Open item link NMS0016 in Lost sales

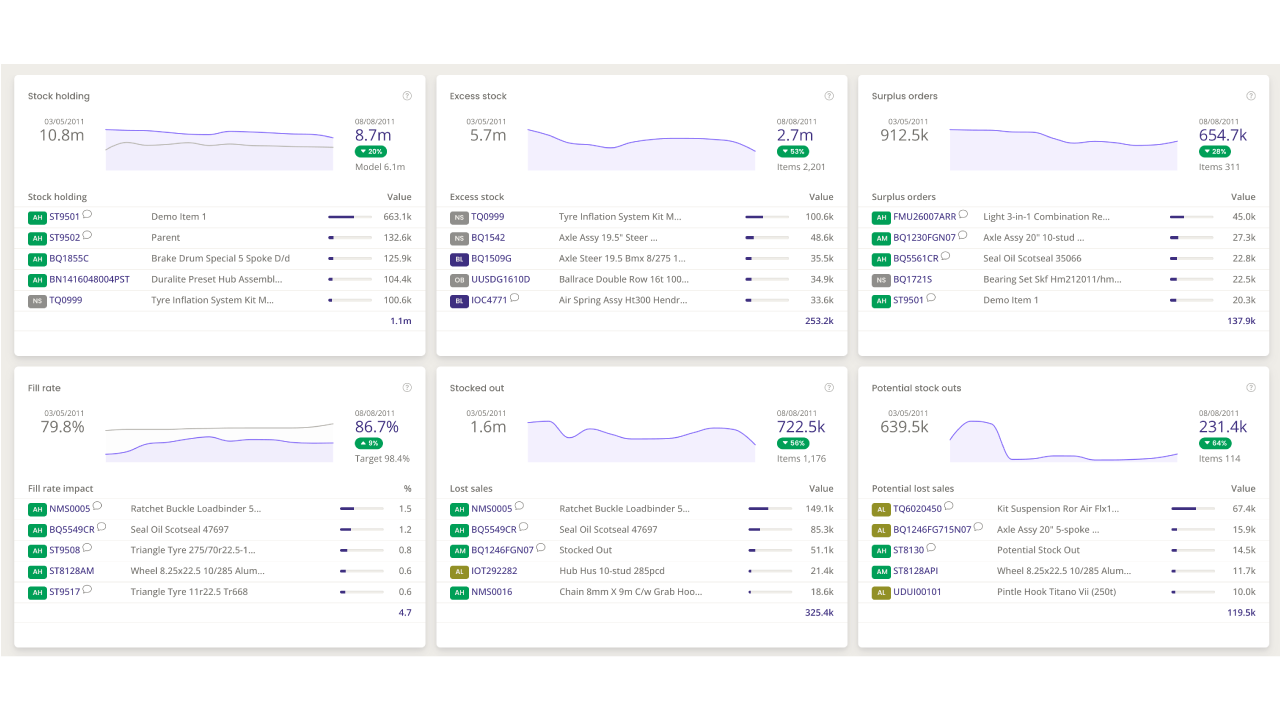click(491, 593)
